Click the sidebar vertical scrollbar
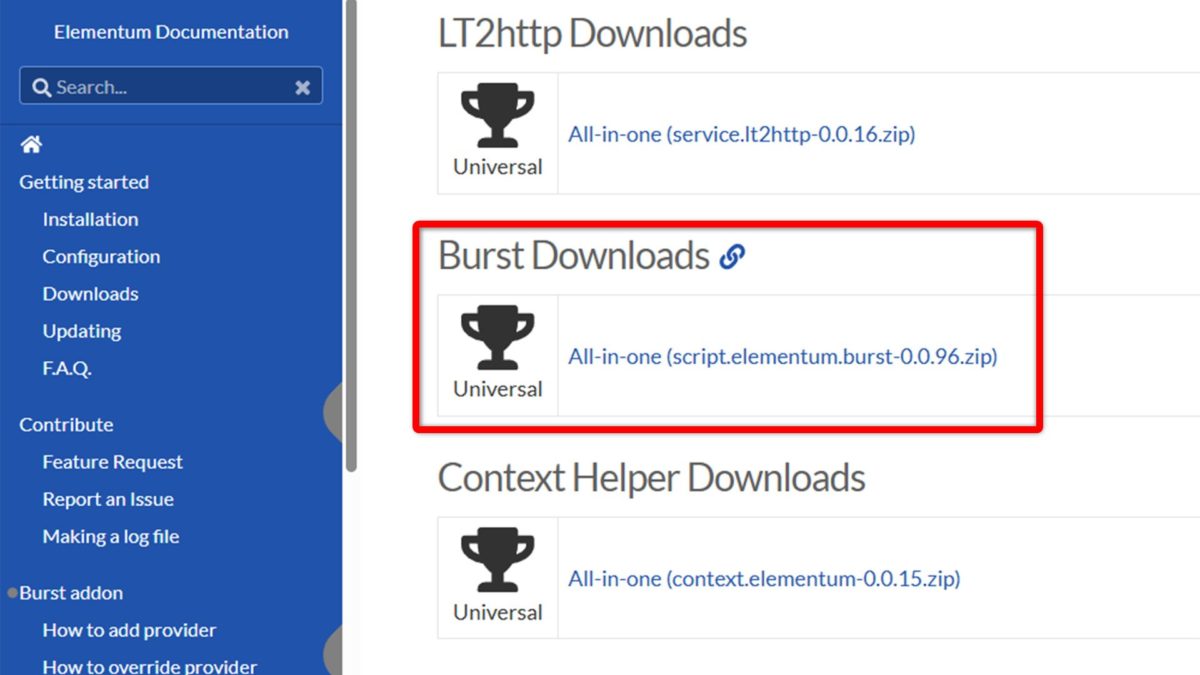1200x675 pixels. click(x=351, y=235)
